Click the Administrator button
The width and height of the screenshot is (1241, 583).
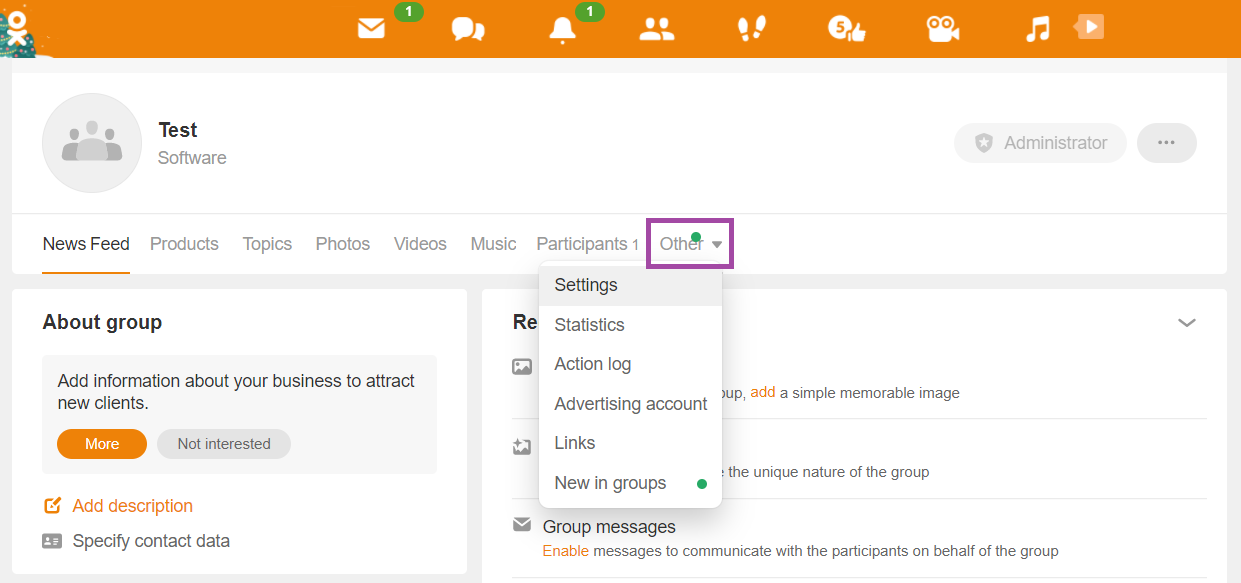(1040, 143)
